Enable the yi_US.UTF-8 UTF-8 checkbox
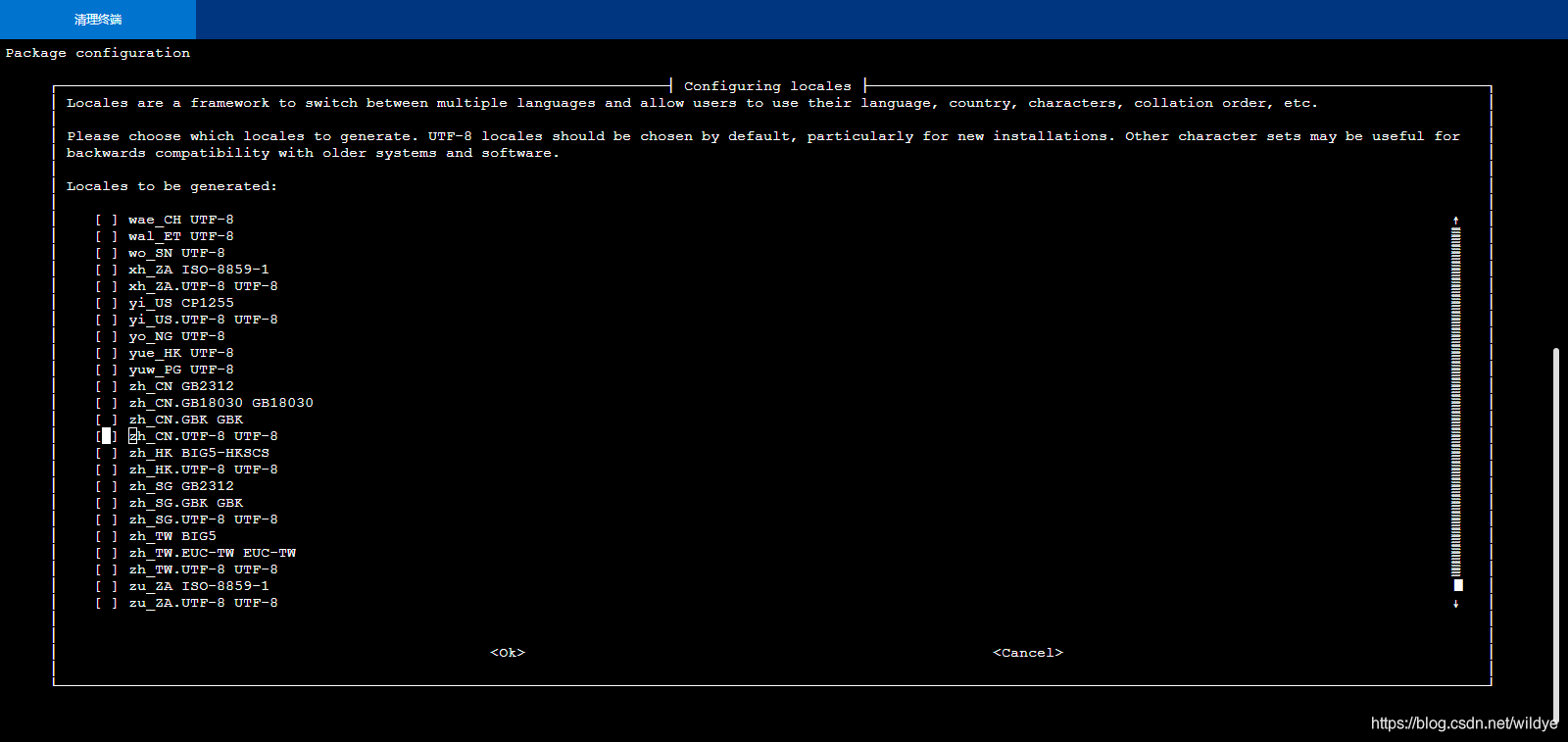Screen dimensions: 1568x742 tap(106, 320)
